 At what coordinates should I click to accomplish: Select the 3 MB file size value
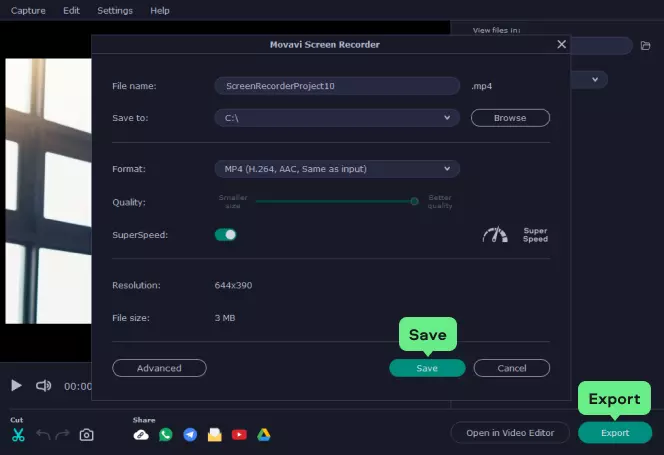coord(225,318)
